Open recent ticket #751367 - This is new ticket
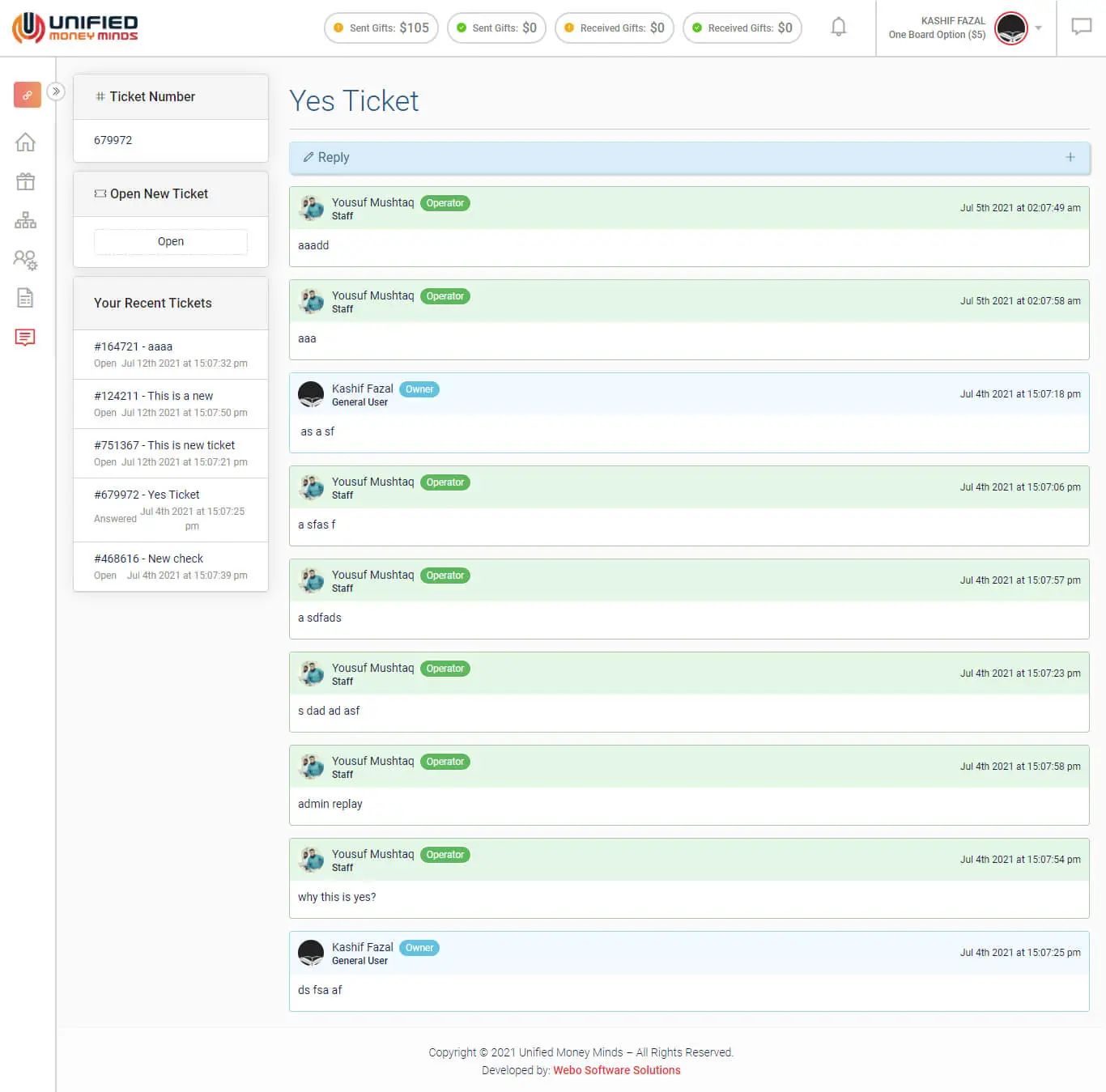 pyautogui.click(x=164, y=445)
